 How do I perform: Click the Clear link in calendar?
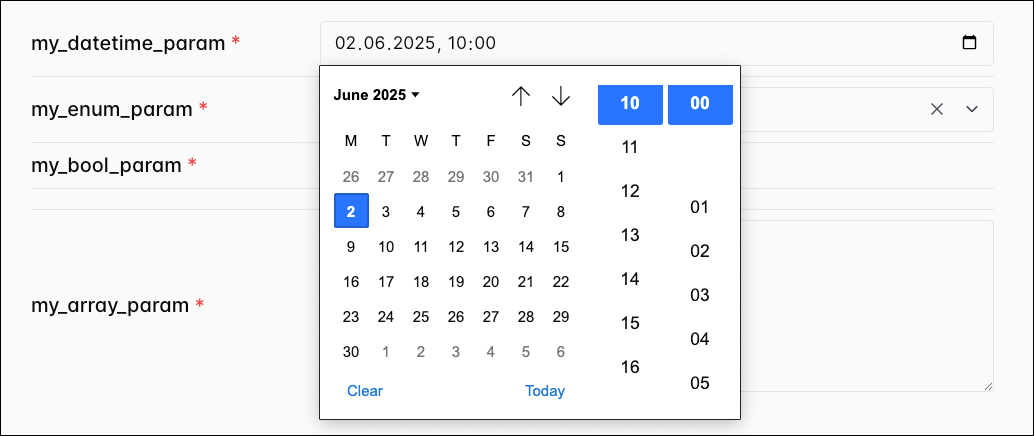click(x=365, y=391)
